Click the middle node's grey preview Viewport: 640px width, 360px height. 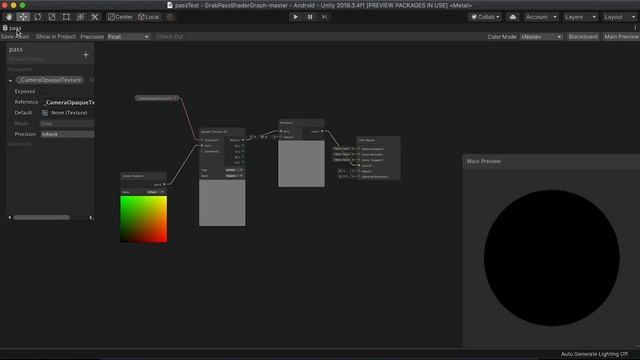point(301,164)
